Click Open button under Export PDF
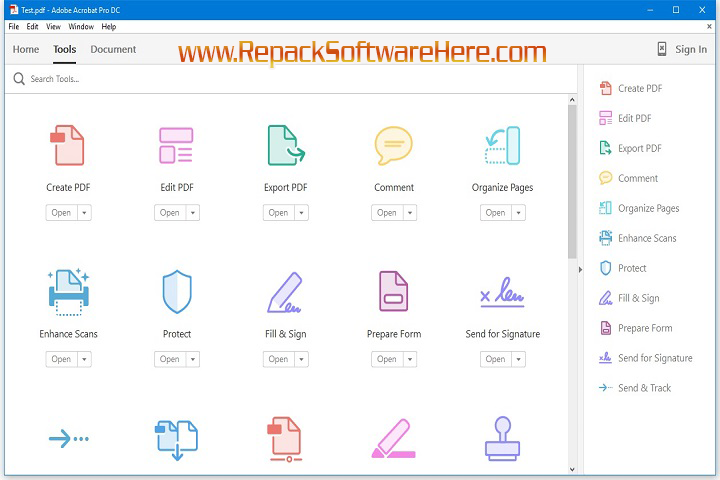This screenshot has width=720, height=480. [x=279, y=213]
